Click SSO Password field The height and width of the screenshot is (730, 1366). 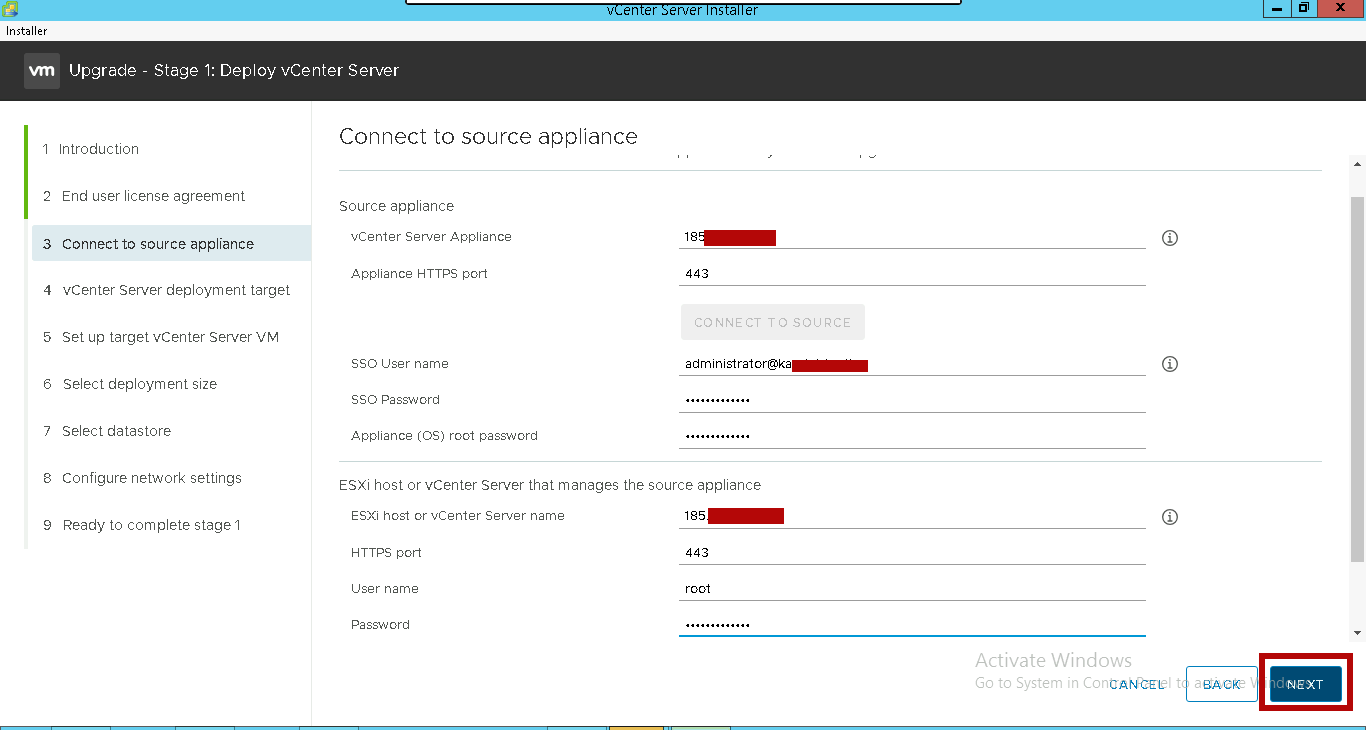click(x=912, y=400)
